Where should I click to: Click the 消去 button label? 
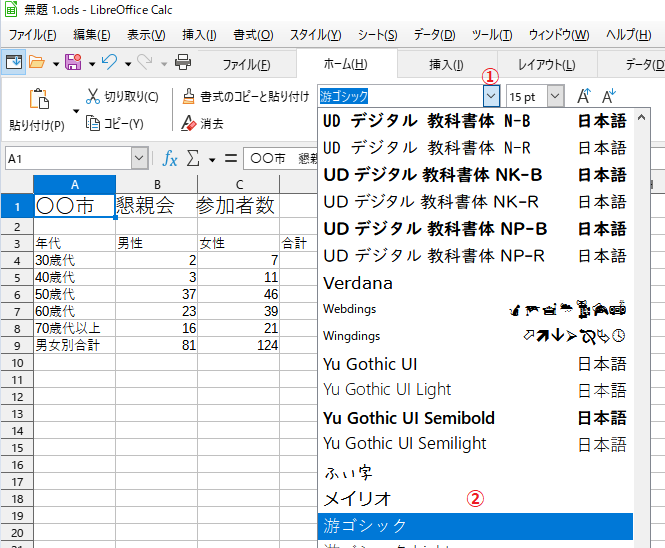[x=212, y=124]
